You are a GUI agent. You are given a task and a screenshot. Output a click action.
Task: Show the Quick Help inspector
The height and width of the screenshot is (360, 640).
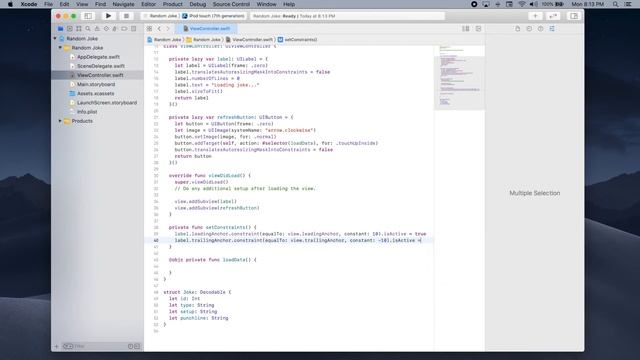click(540, 29)
